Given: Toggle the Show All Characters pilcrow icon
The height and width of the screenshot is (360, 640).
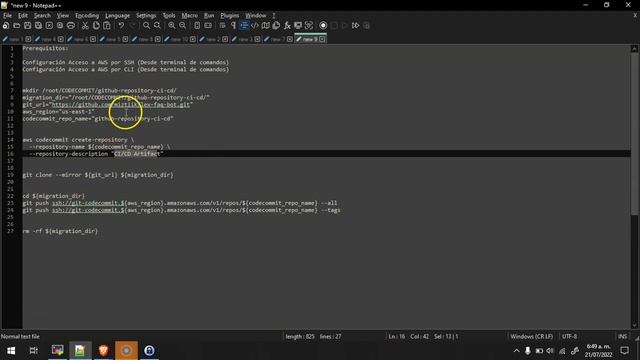Looking at the screenshot, I should click(x=233, y=25).
